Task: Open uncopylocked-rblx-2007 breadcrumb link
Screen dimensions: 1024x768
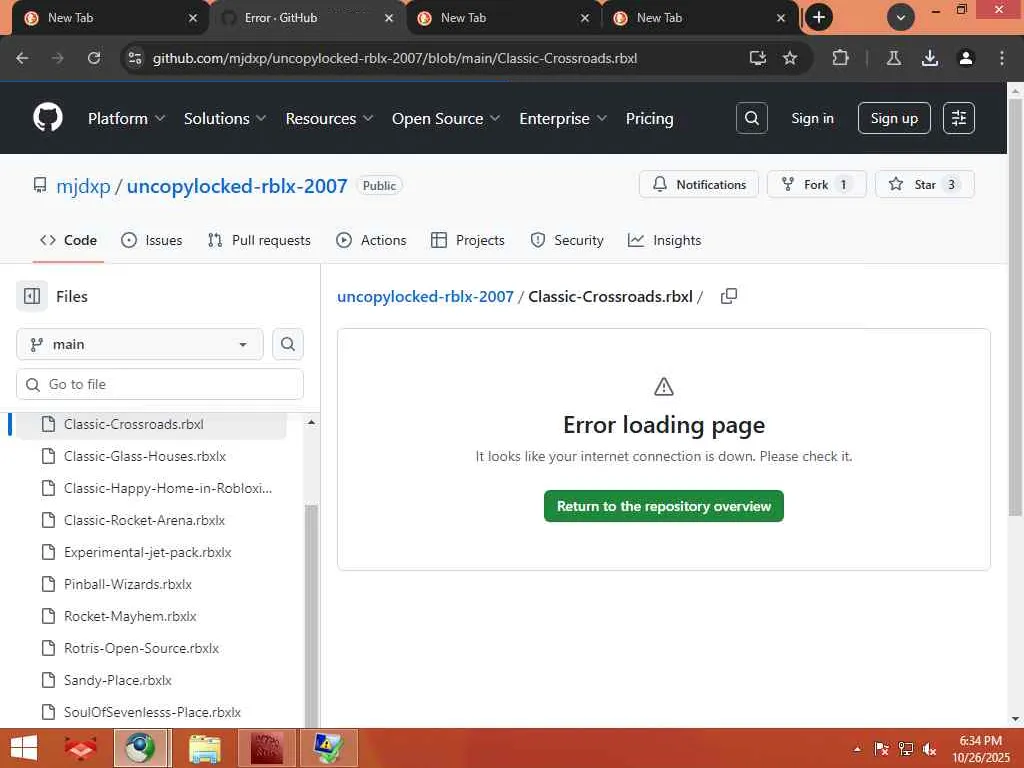Action: click(x=425, y=296)
